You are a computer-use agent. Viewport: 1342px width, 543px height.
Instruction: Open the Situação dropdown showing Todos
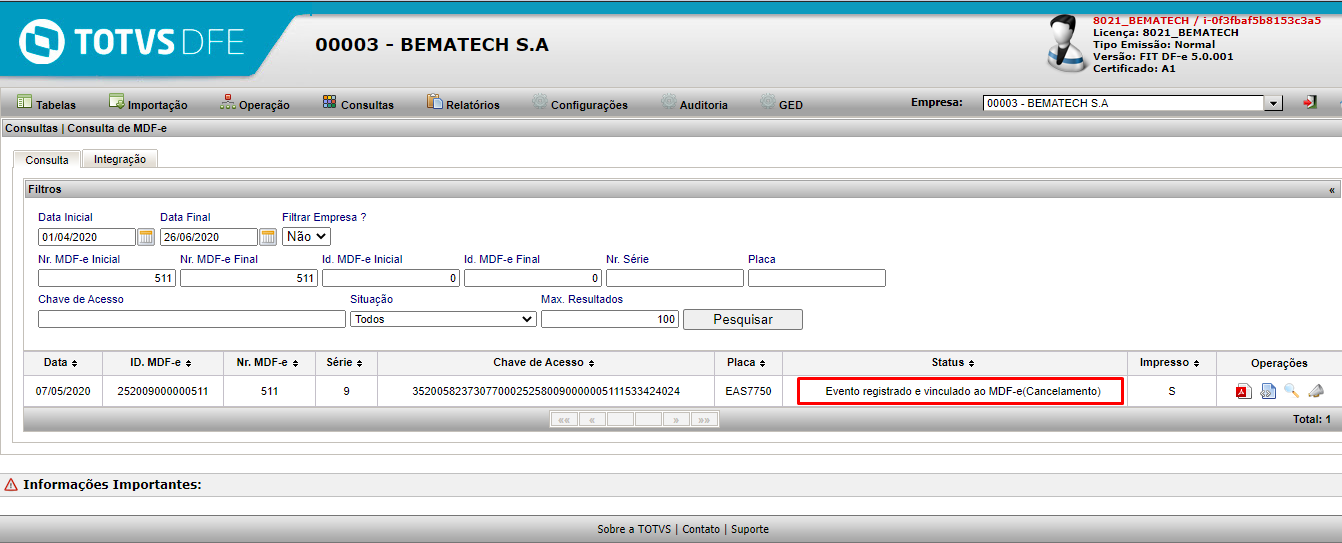pyautogui.click(x=443, y=319)
